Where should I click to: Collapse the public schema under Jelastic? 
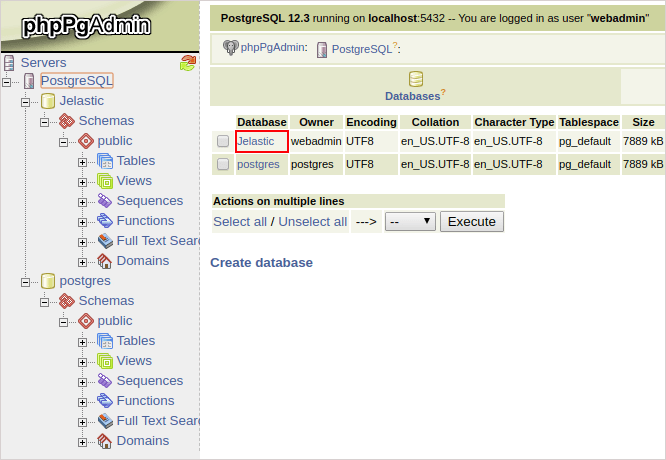pos(64,142)
